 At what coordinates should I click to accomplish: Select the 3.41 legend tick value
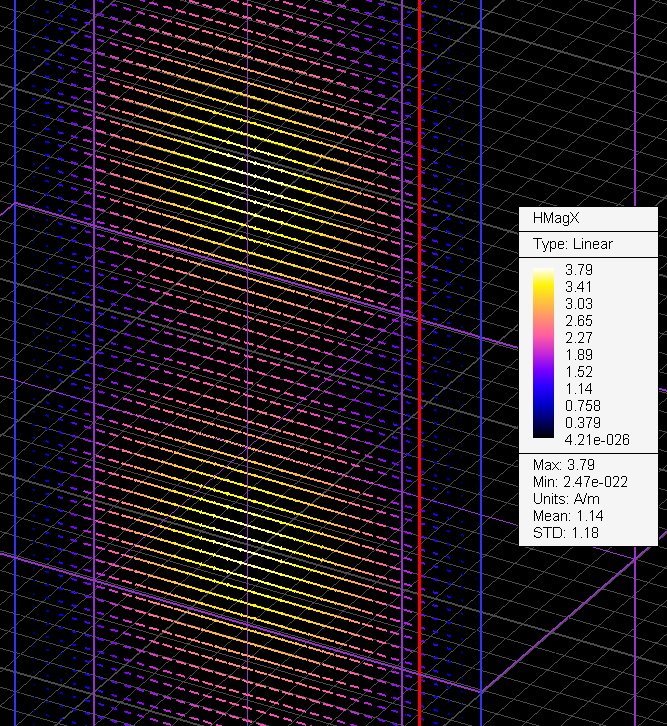point(580,286)
